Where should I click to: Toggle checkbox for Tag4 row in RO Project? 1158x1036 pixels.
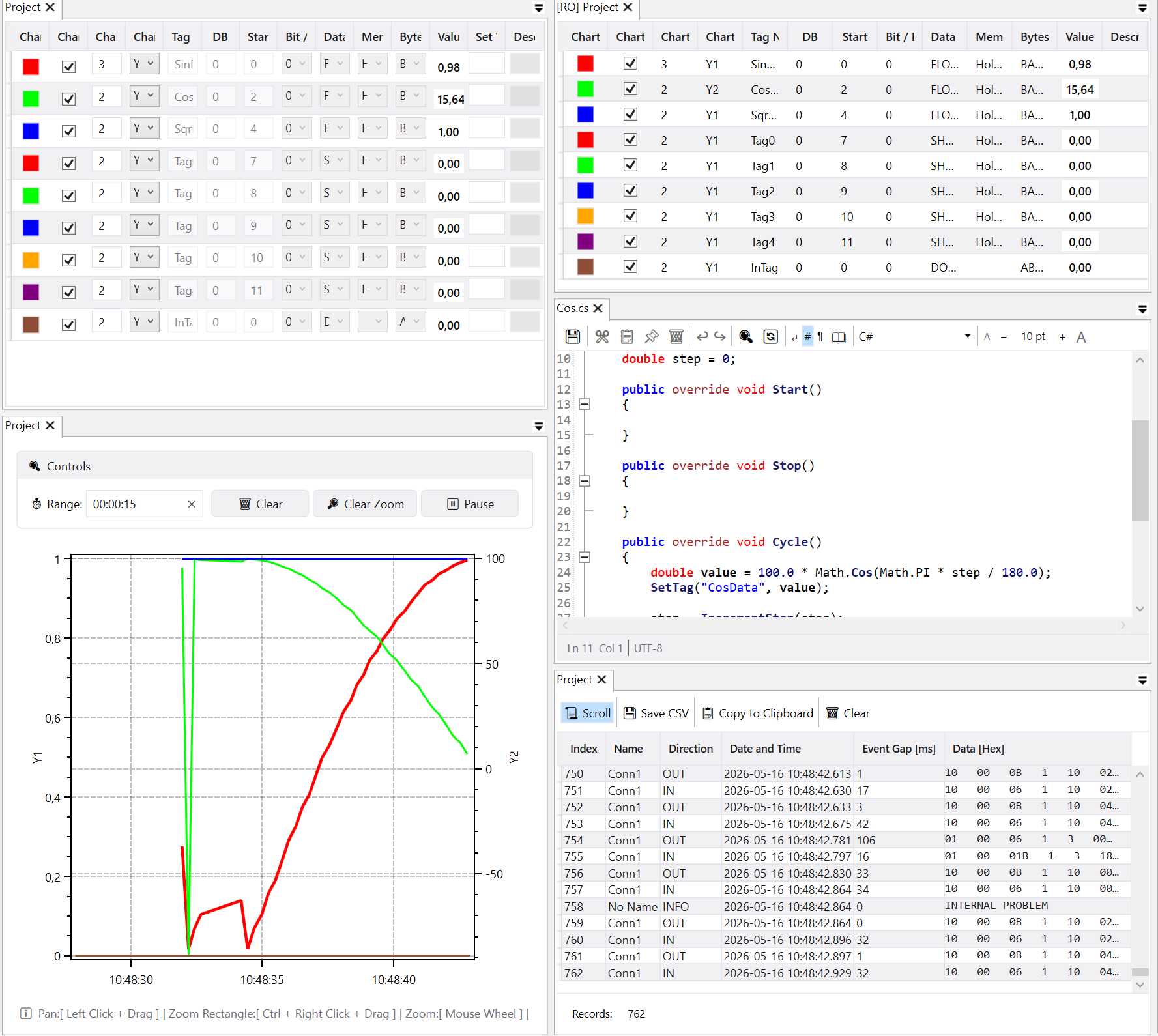click(x=630, y=241)
